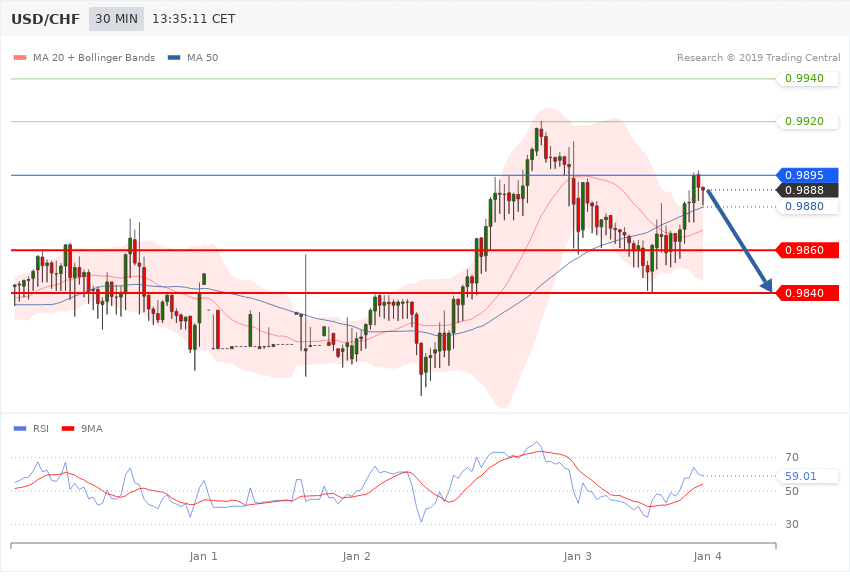Click the 9MA legend label
This screenshot has height=576, width=850.
[92, 429]
